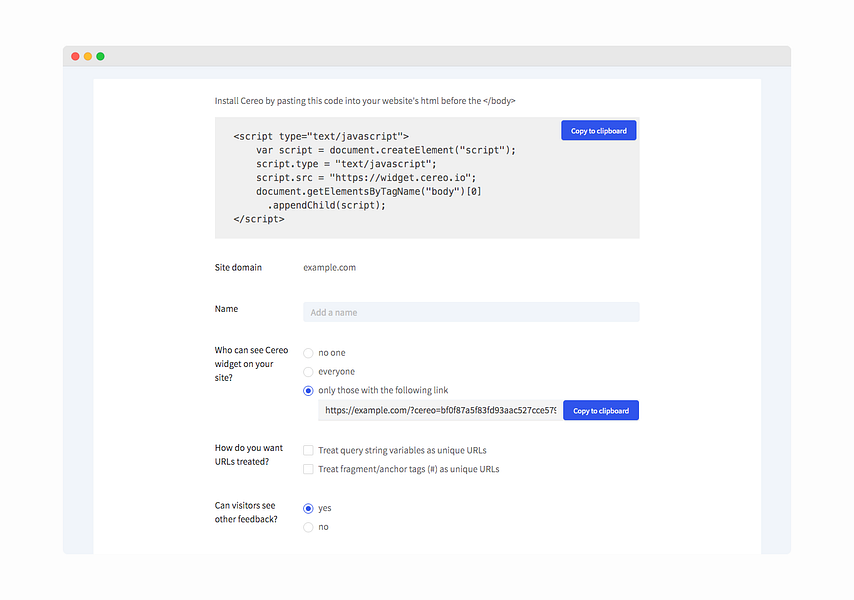The height and width of the screenshot is (600, 854).
Task: Copy the install script to clipboard
Action: tap(599, 131)
